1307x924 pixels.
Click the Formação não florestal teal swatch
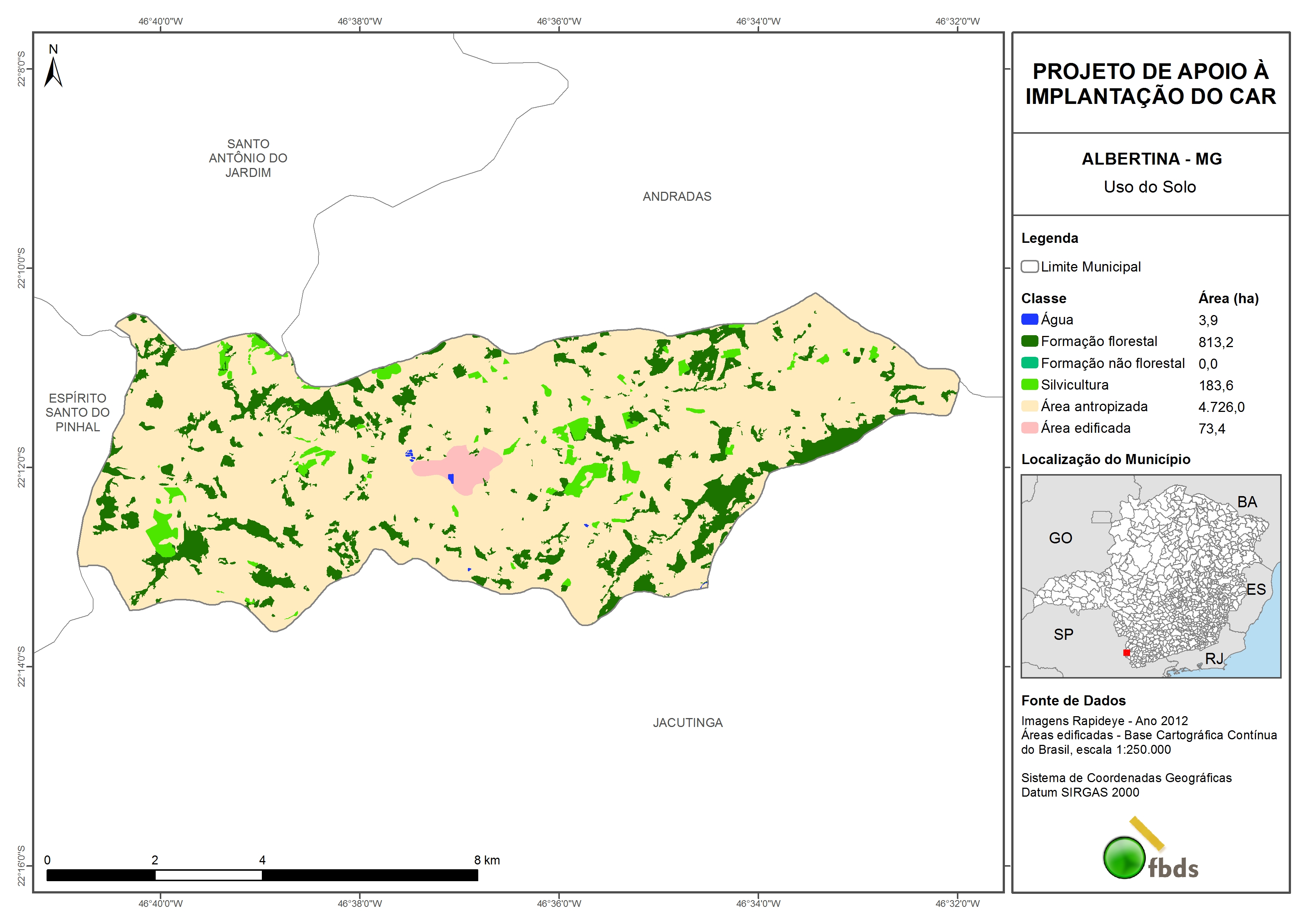click(1029, 363)
